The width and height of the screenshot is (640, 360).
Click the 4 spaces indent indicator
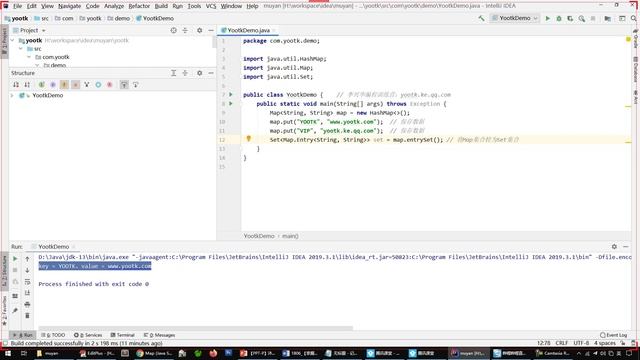coord(605,343)
